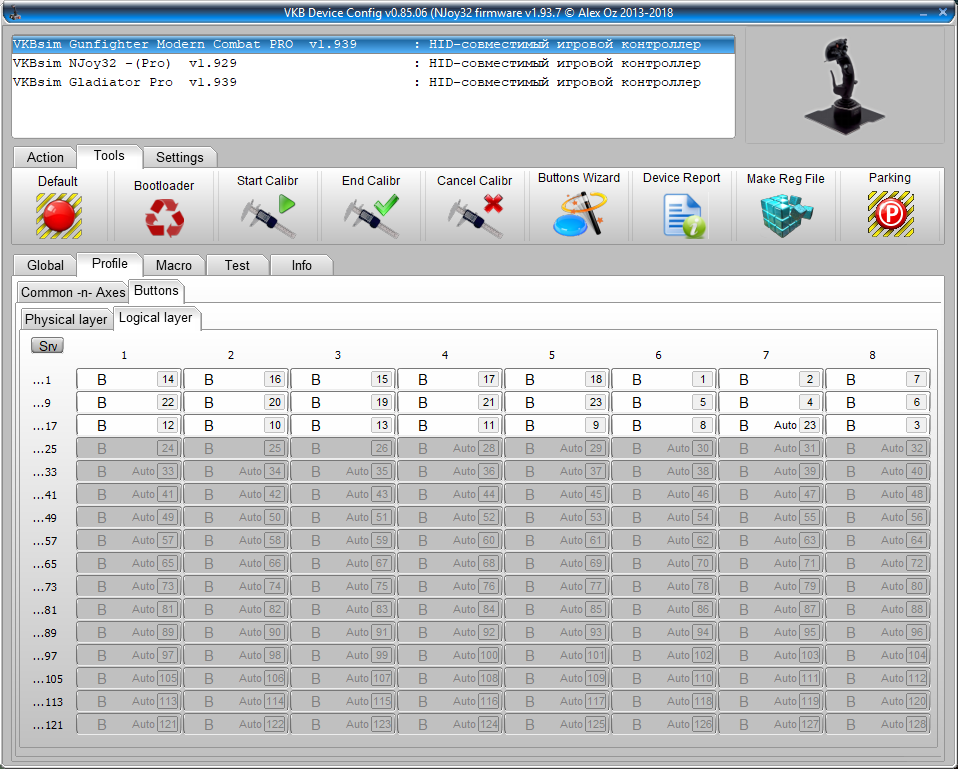Click the Default red button icon
This screenshot has width=958, height=769.
point(58,214)
